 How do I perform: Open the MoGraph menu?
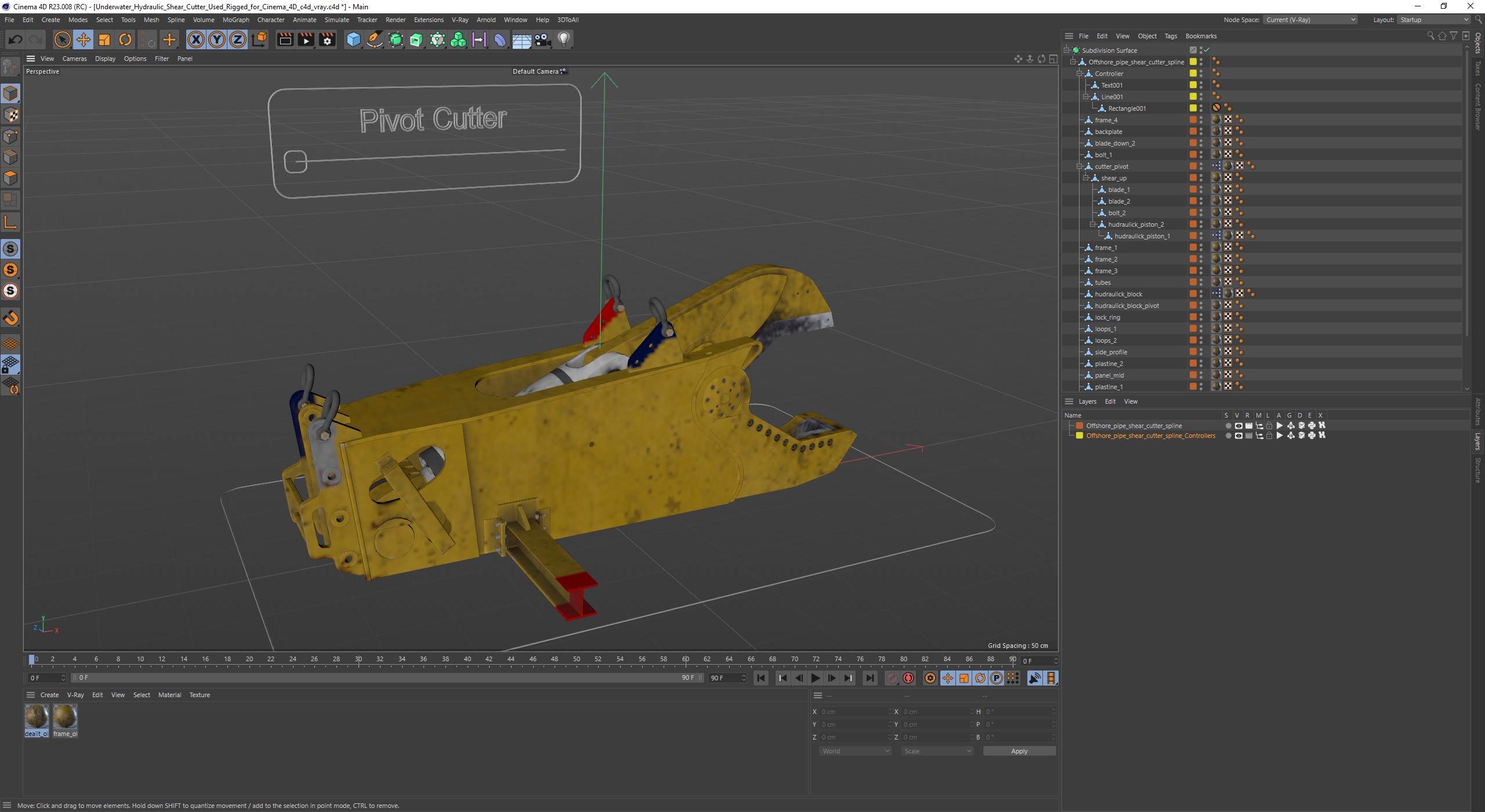tap(236, 20)
